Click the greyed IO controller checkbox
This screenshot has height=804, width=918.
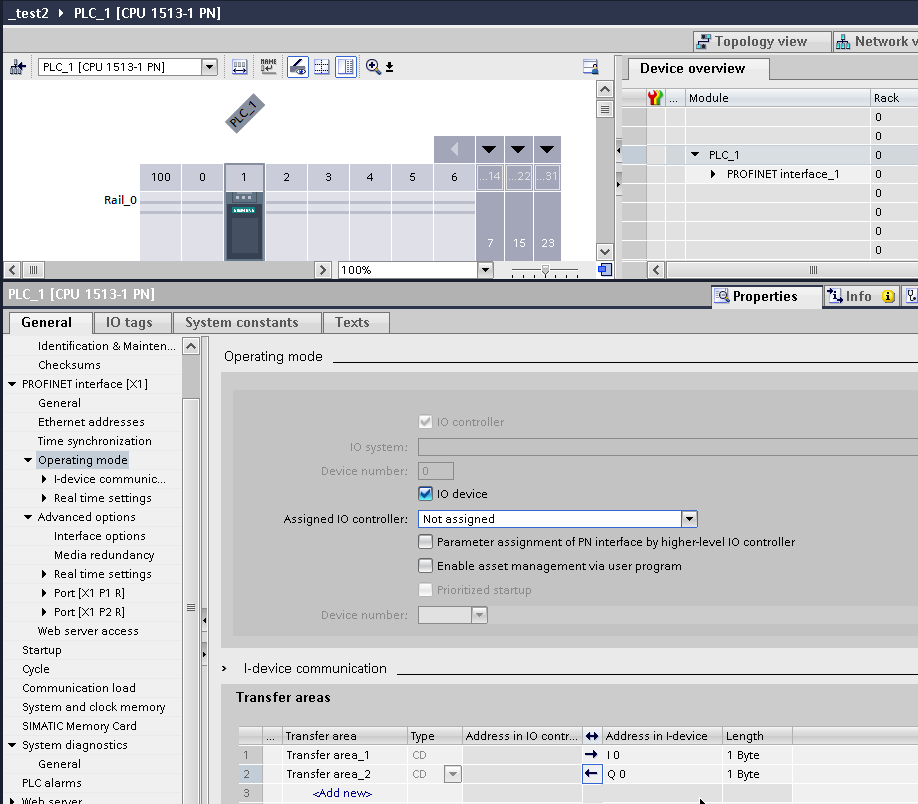coord(426,422)
